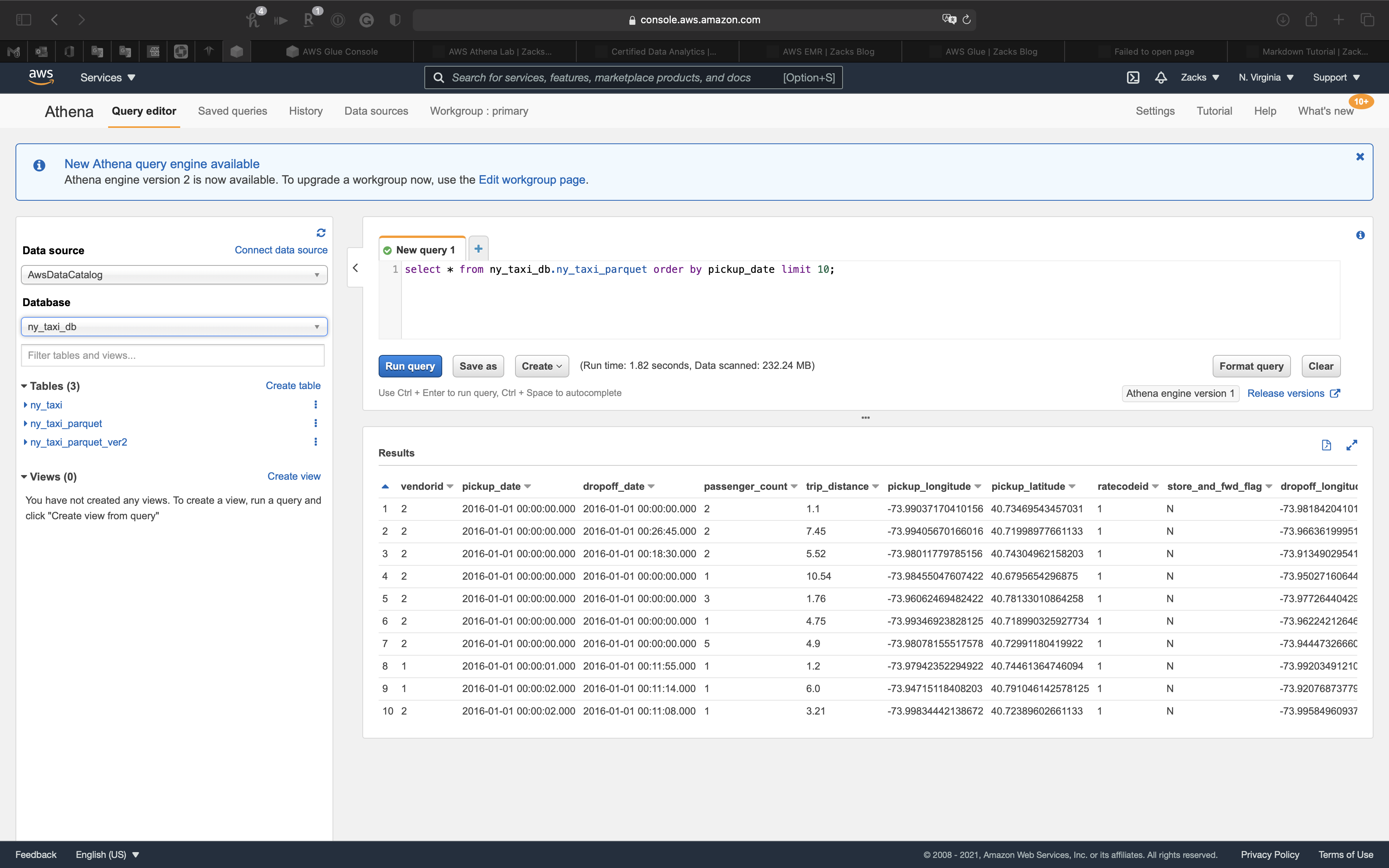
Task: Collapse the Tables (3) section
Action: 24,386
